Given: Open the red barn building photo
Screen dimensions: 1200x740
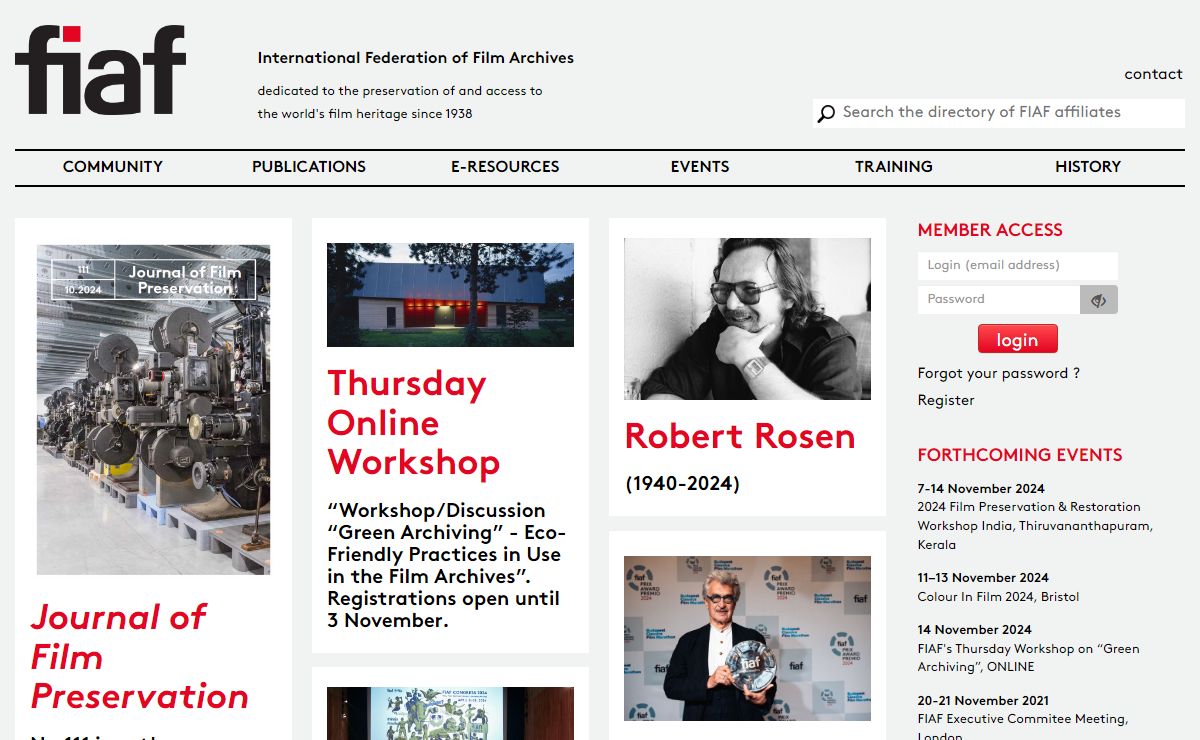Looking at the screenshot, I should click(450, 295).
